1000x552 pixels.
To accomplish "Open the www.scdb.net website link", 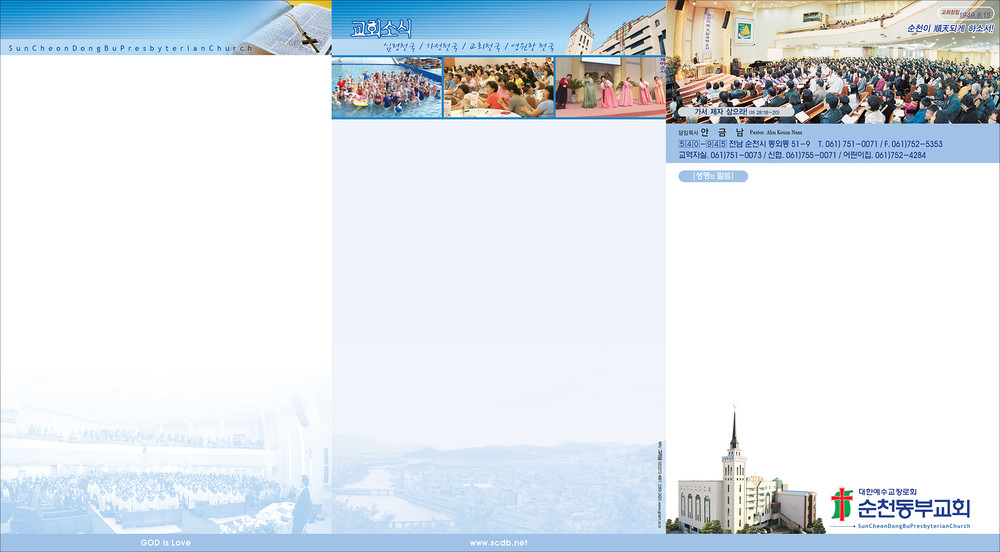I will pyautogui.click(x=498, y=542).
